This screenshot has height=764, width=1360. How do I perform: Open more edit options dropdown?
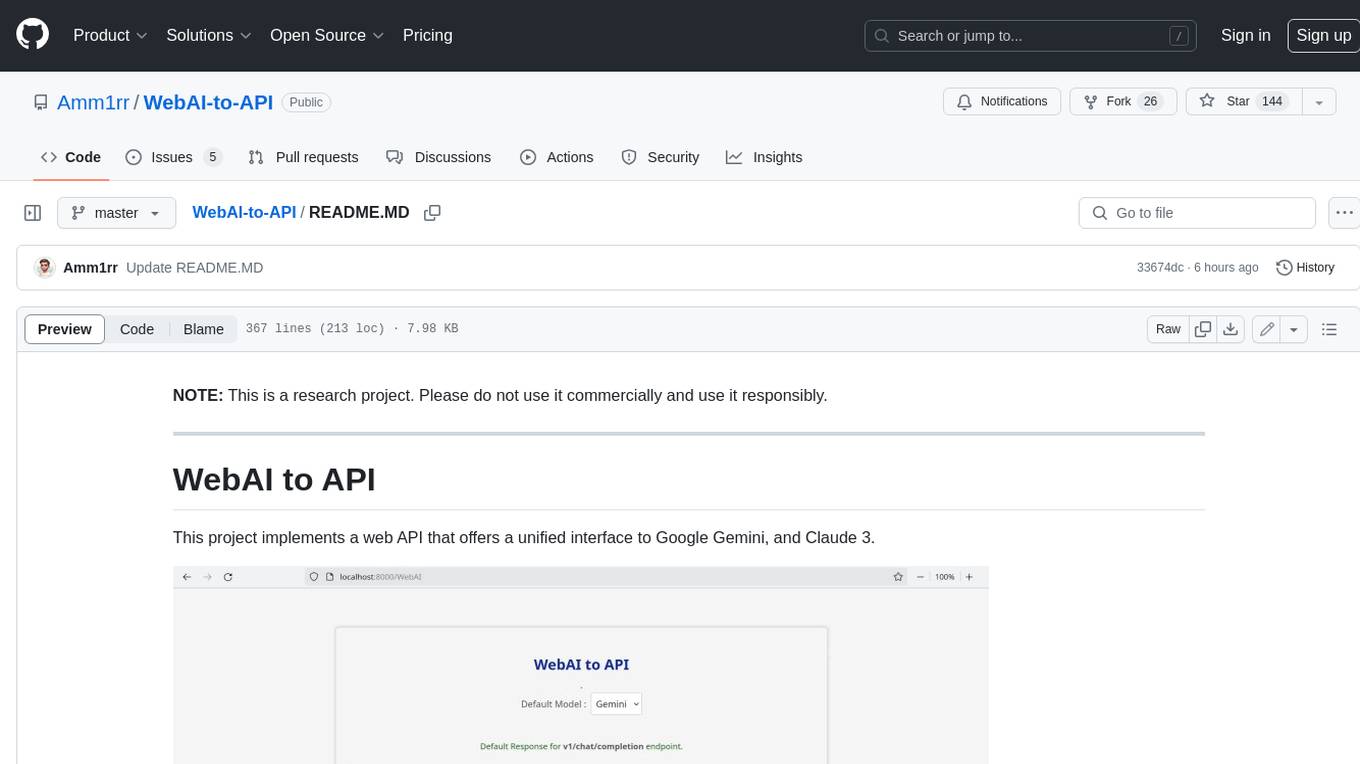pyautogui.click(x=1294, y=329)
